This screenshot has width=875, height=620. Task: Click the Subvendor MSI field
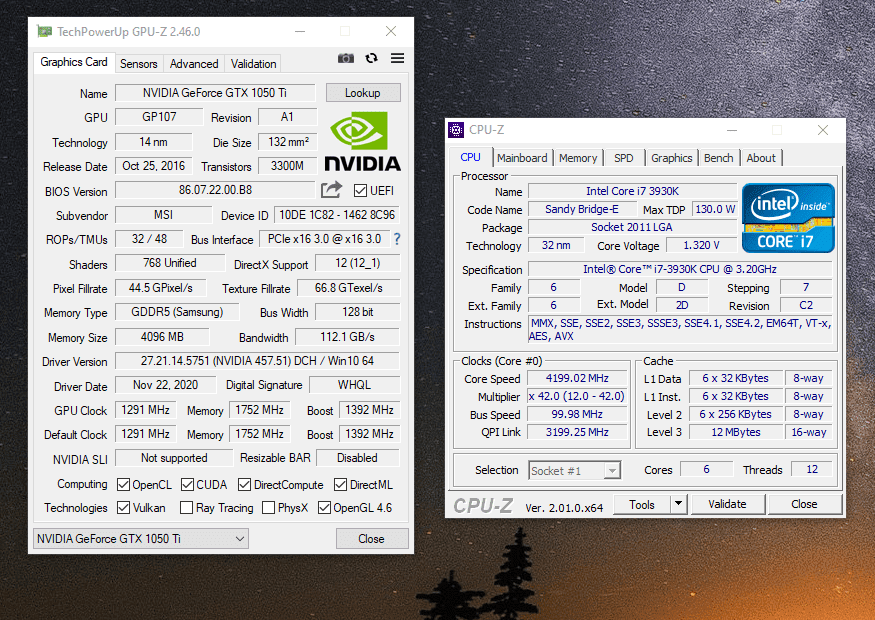coord(164,215)
